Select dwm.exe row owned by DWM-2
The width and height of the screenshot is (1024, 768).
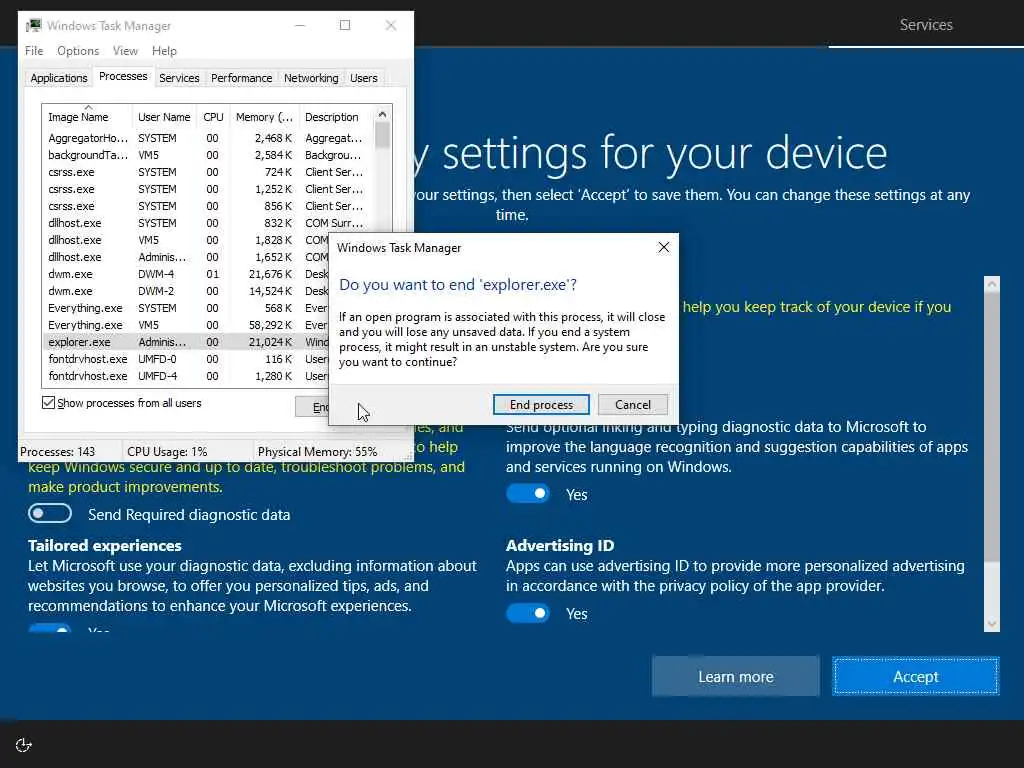point(185,291)
